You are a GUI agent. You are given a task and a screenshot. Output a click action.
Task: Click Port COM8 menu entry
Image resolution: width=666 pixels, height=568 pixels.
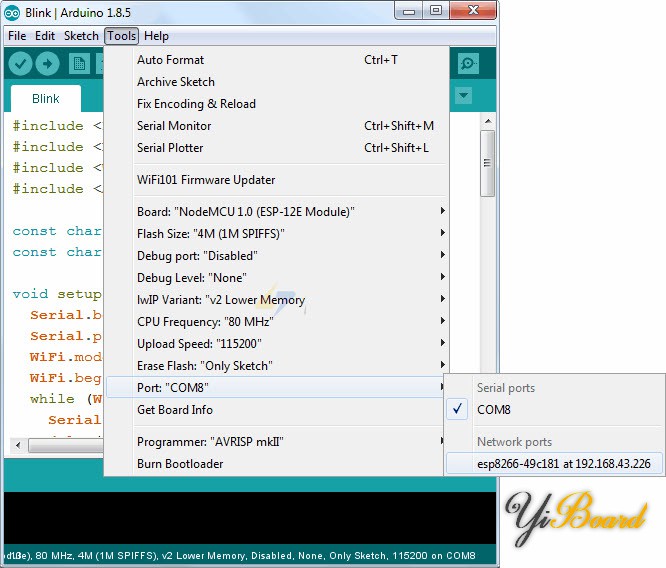[276, 387]
